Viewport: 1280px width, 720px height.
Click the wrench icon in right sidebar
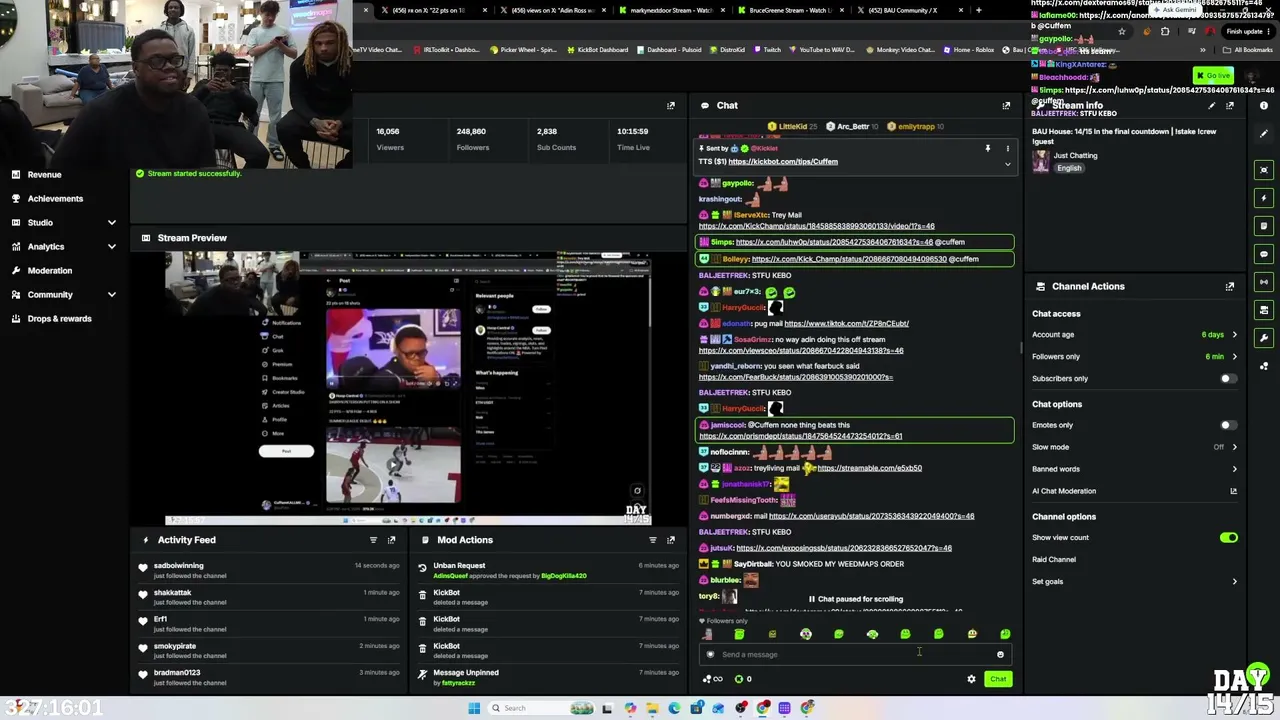coord(1264,338)
